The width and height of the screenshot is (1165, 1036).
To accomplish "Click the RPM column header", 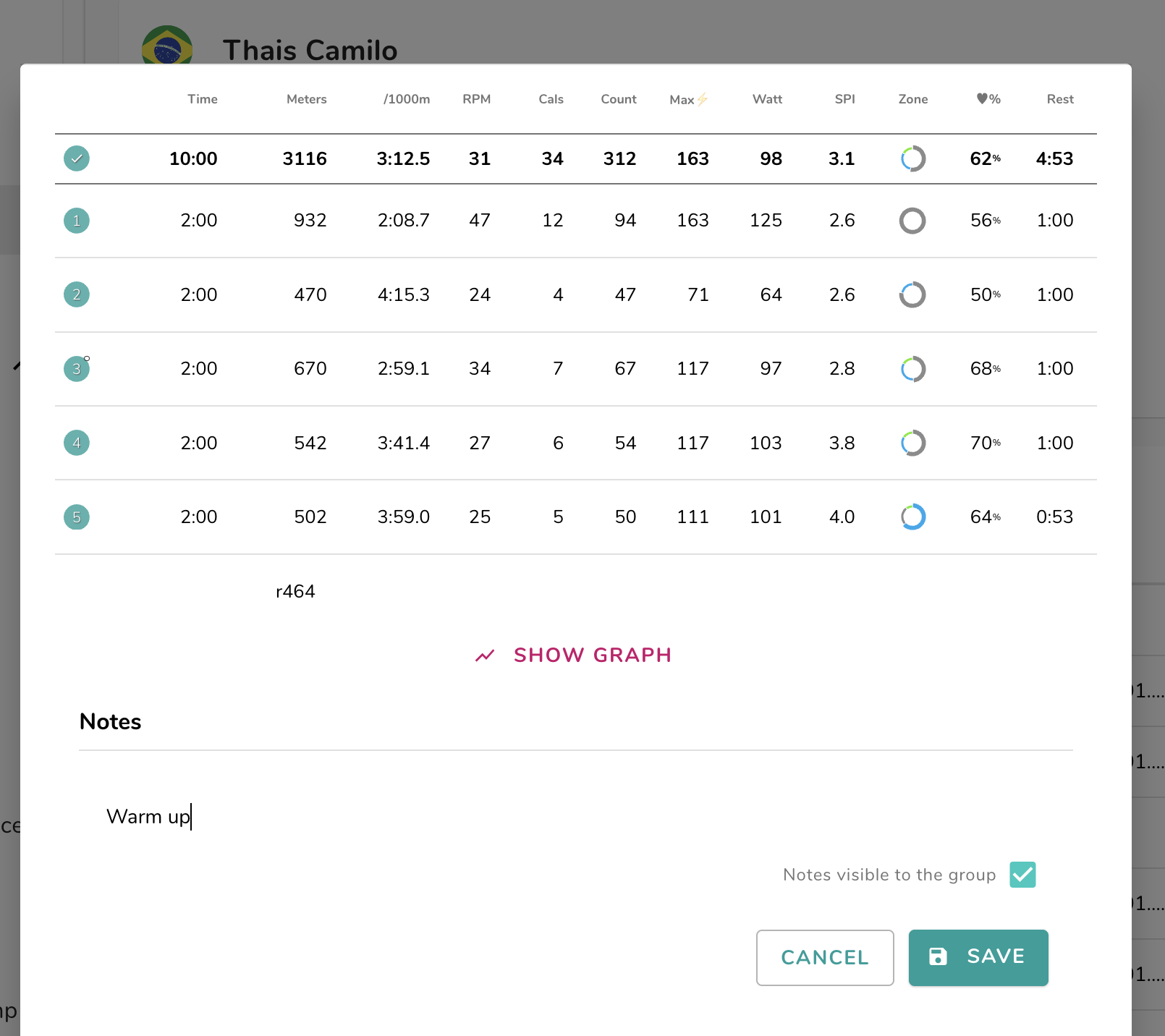I will click(477, 99).
